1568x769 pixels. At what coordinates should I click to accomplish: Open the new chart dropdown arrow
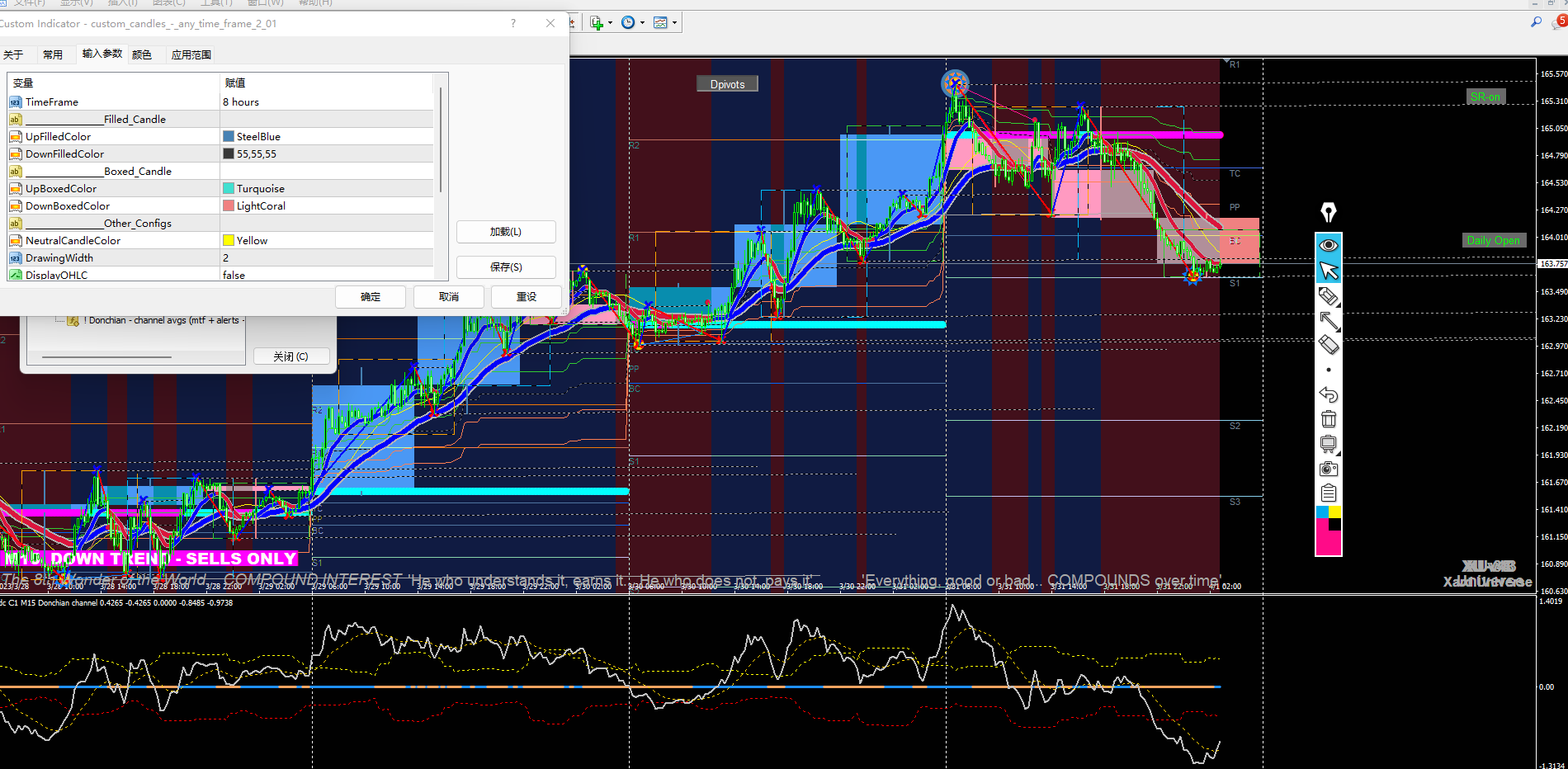610,23
